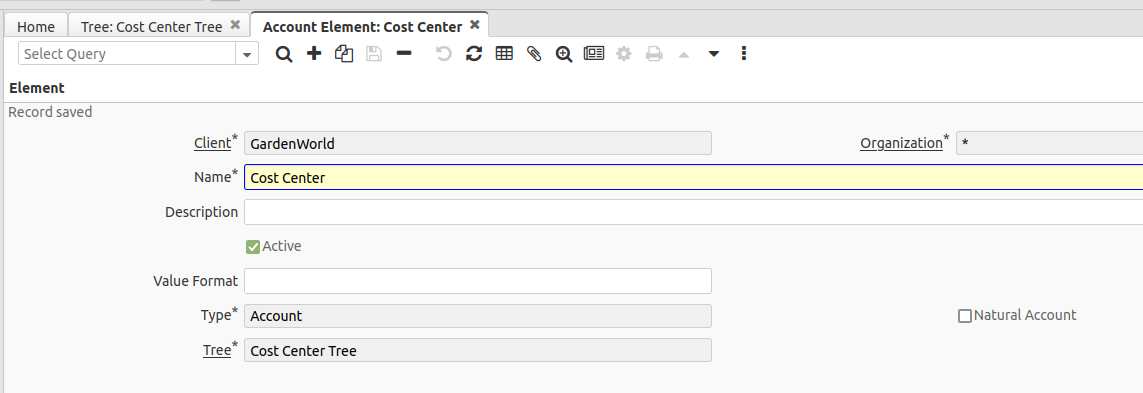Click the Type field showing Account
This screenshot has width=1143, height=393.
477,316
